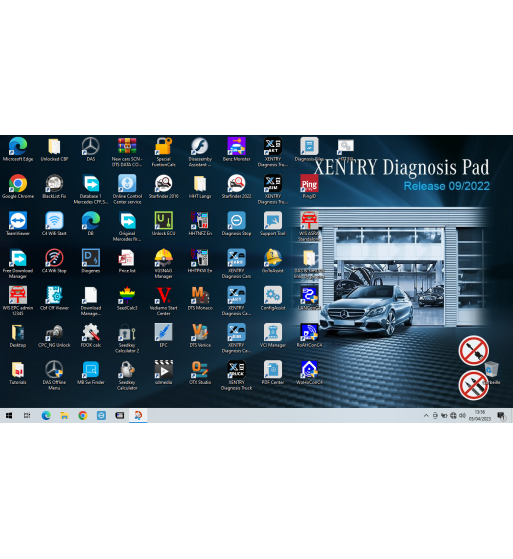Open the notification center icon
This screenshot has width=513, height=559.
pyautogui.click(x=501, y=416)
